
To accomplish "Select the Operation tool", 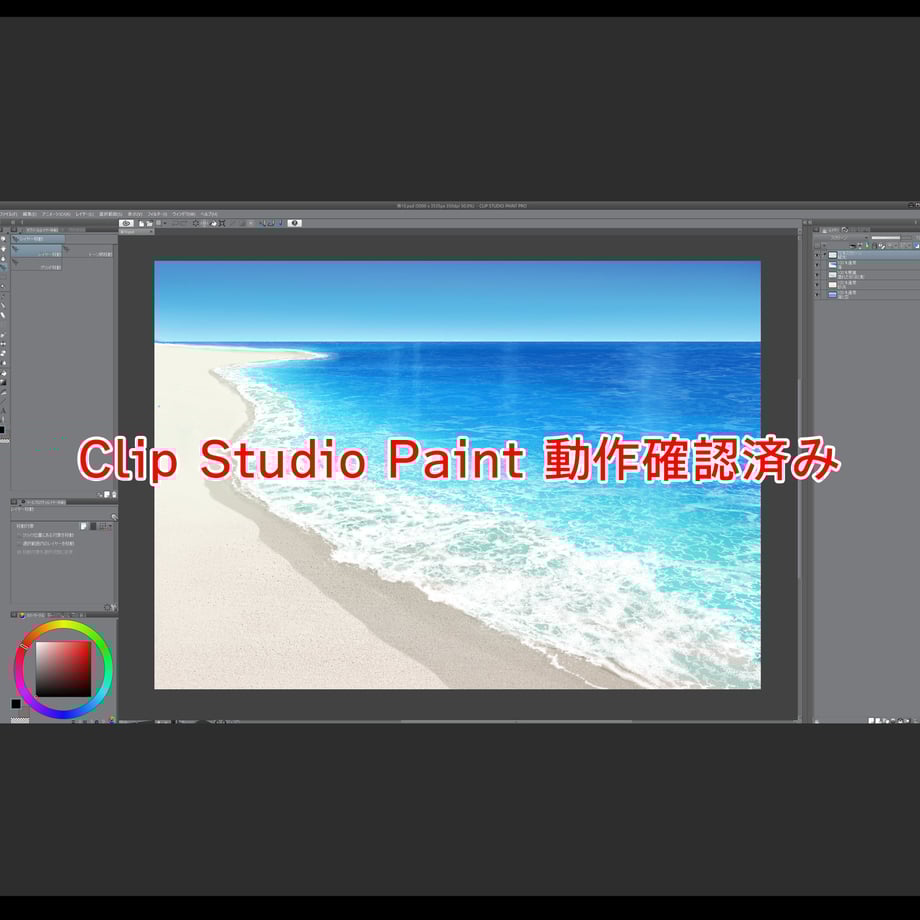I will (3, 259).
